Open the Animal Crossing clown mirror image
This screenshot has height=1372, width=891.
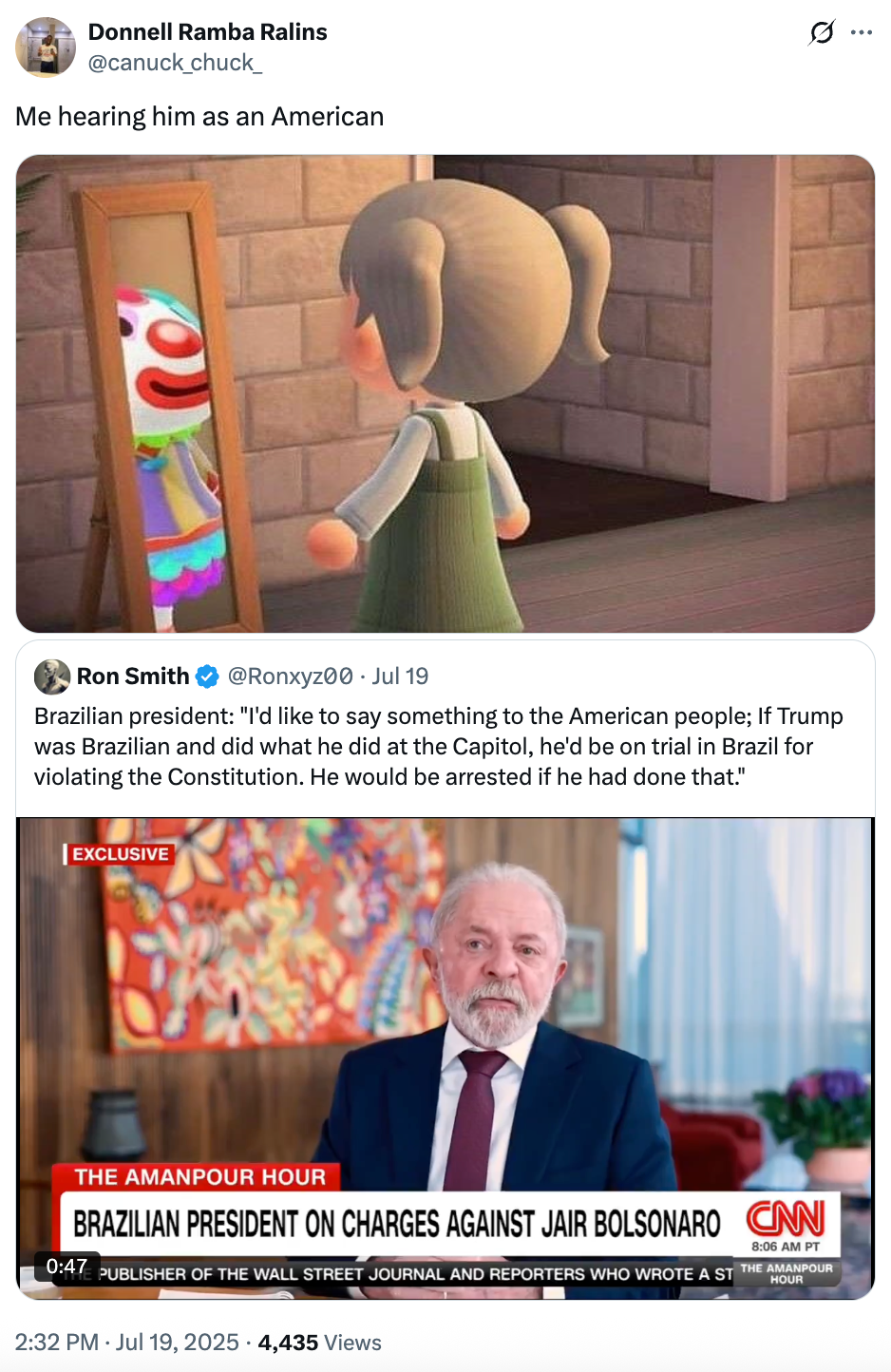click(445, 393)
